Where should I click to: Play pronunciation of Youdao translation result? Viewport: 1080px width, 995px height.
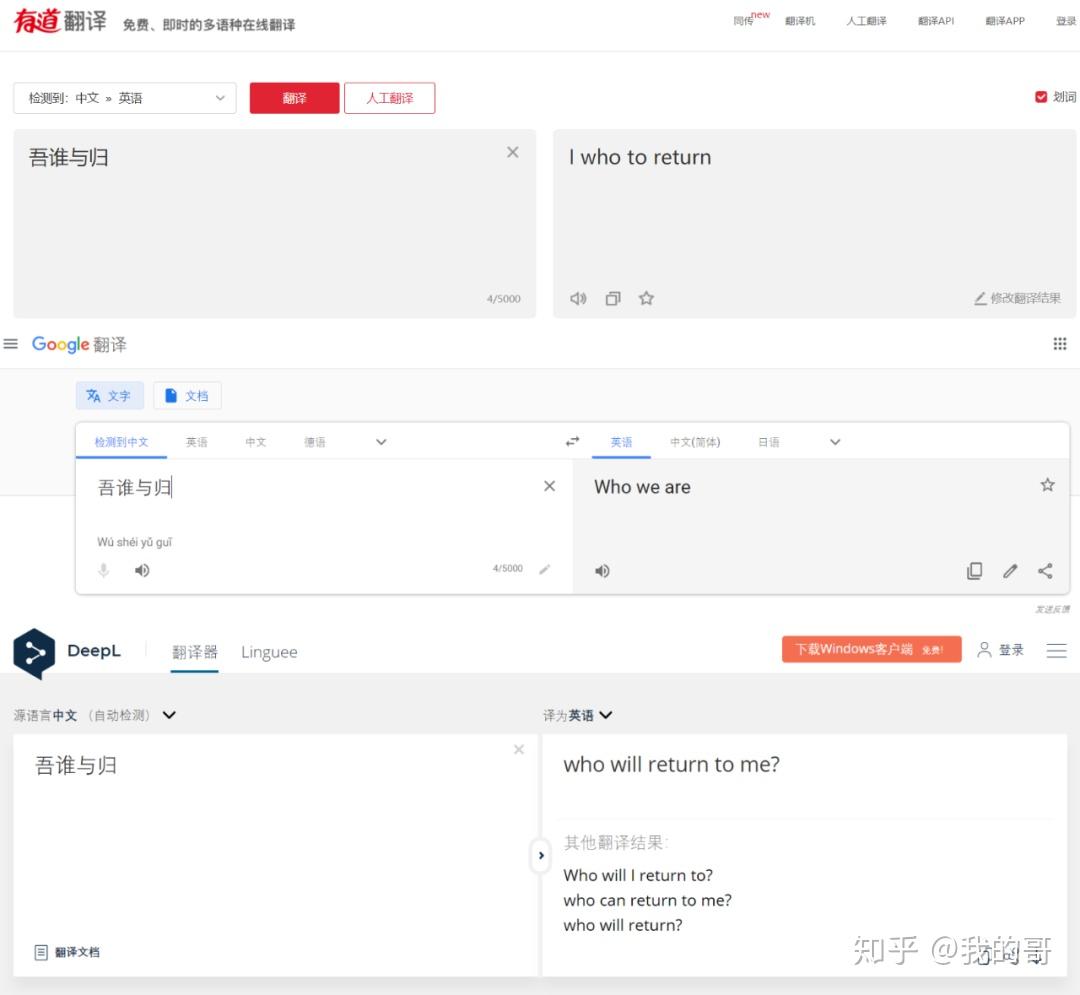(578, 297)
